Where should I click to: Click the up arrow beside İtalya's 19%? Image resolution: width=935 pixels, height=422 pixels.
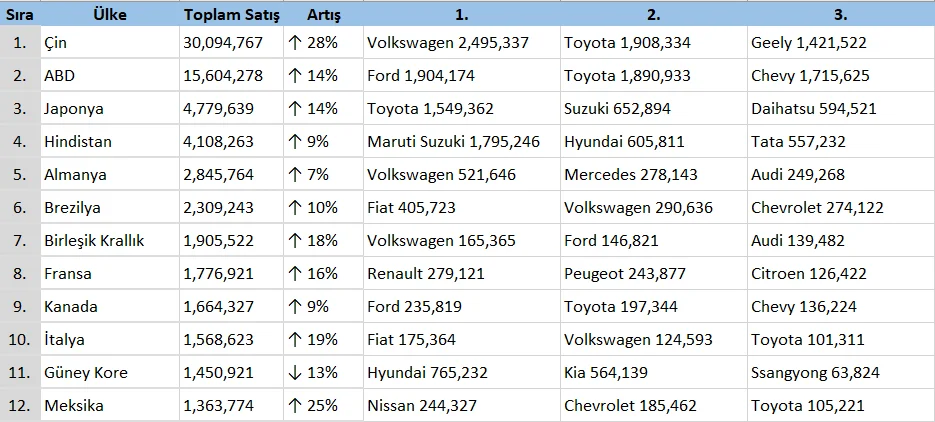click(294, 340)
